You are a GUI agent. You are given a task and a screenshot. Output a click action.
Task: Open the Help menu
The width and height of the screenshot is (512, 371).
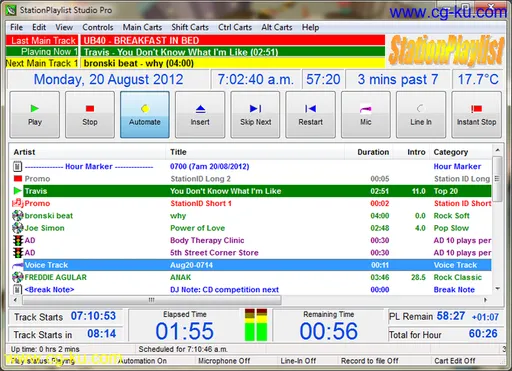click(x=310, y=27)
